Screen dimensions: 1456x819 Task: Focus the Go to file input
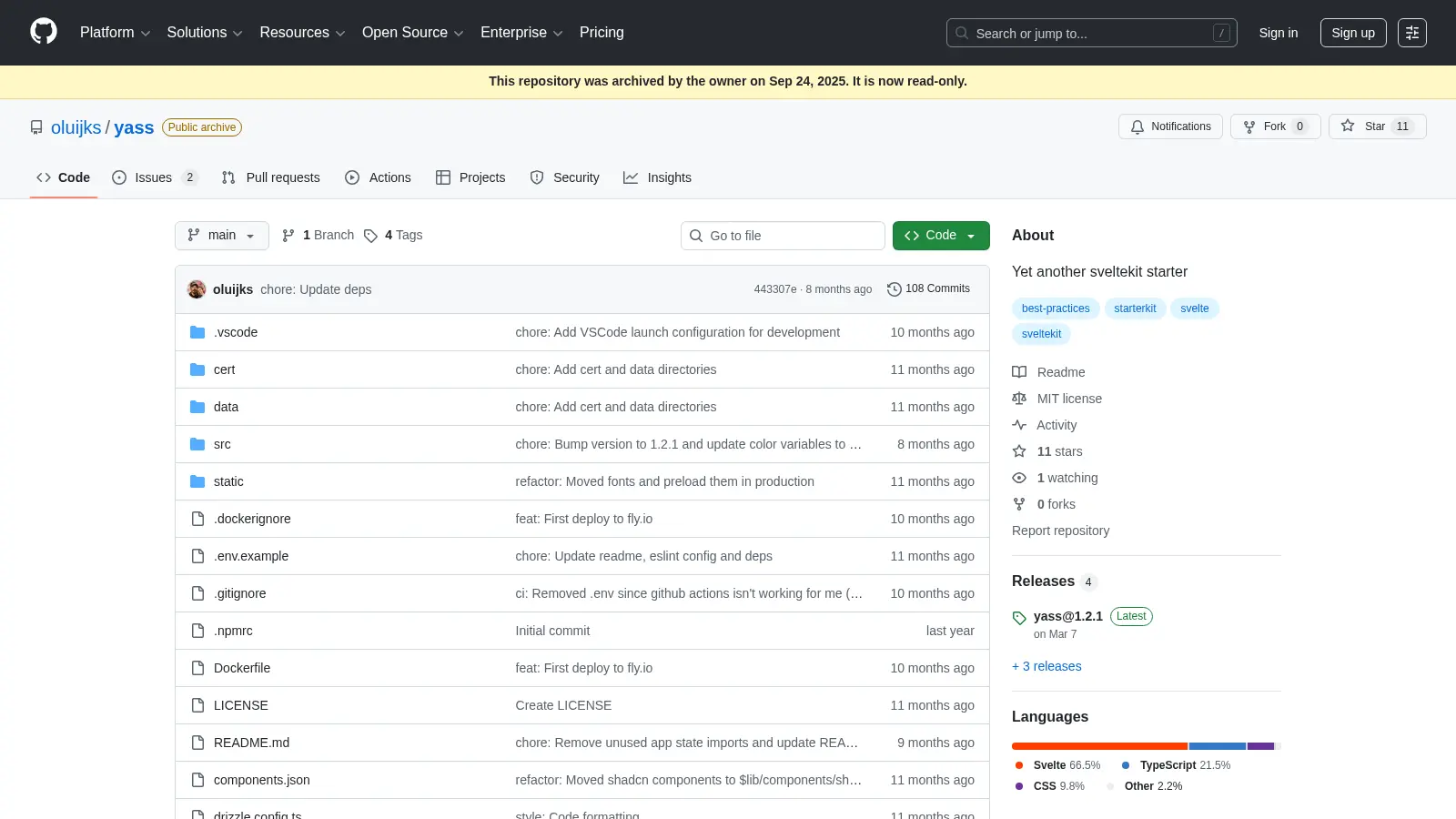[x=783, y=236]
